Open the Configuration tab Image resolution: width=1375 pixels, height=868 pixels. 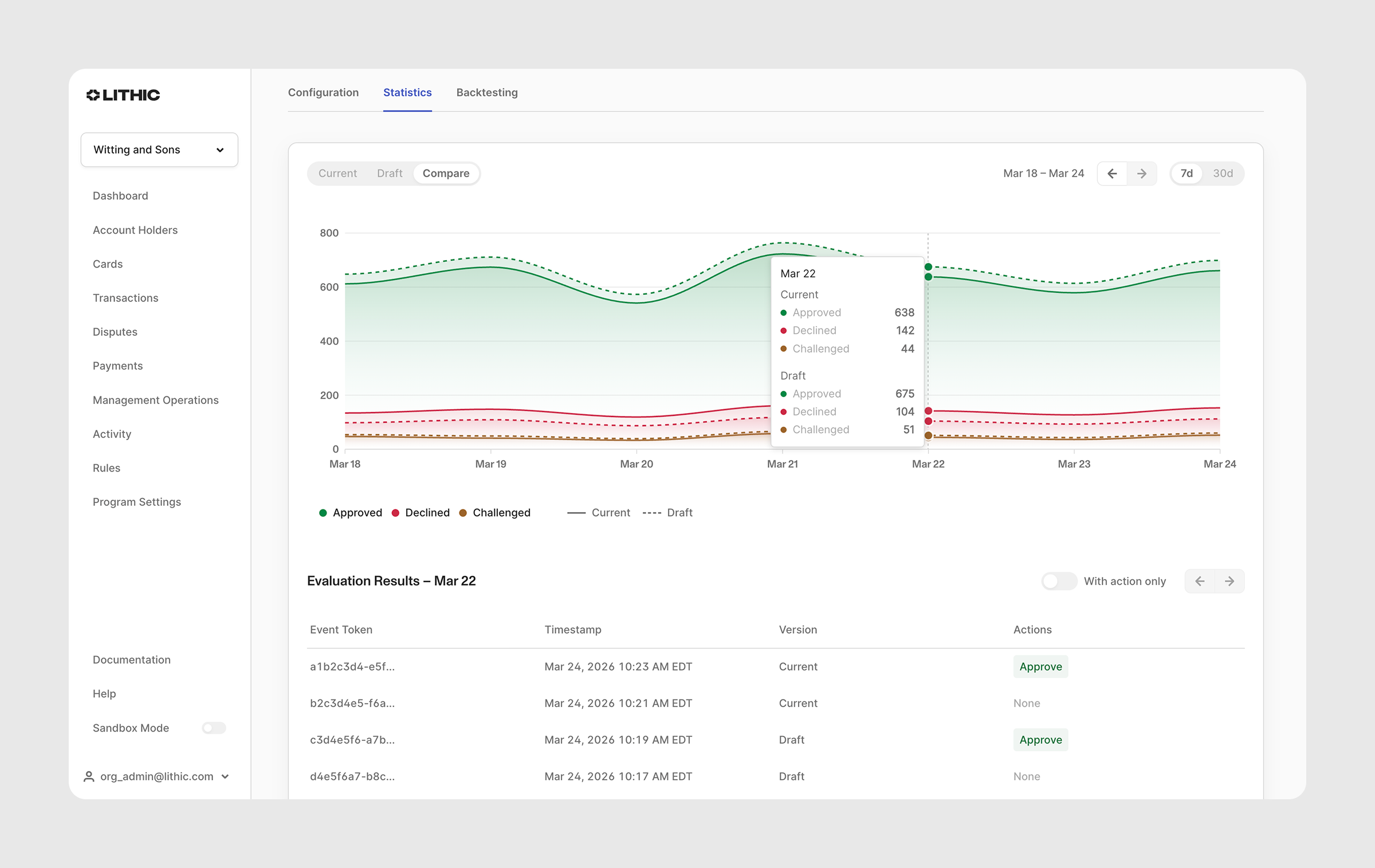pos(323,93)
